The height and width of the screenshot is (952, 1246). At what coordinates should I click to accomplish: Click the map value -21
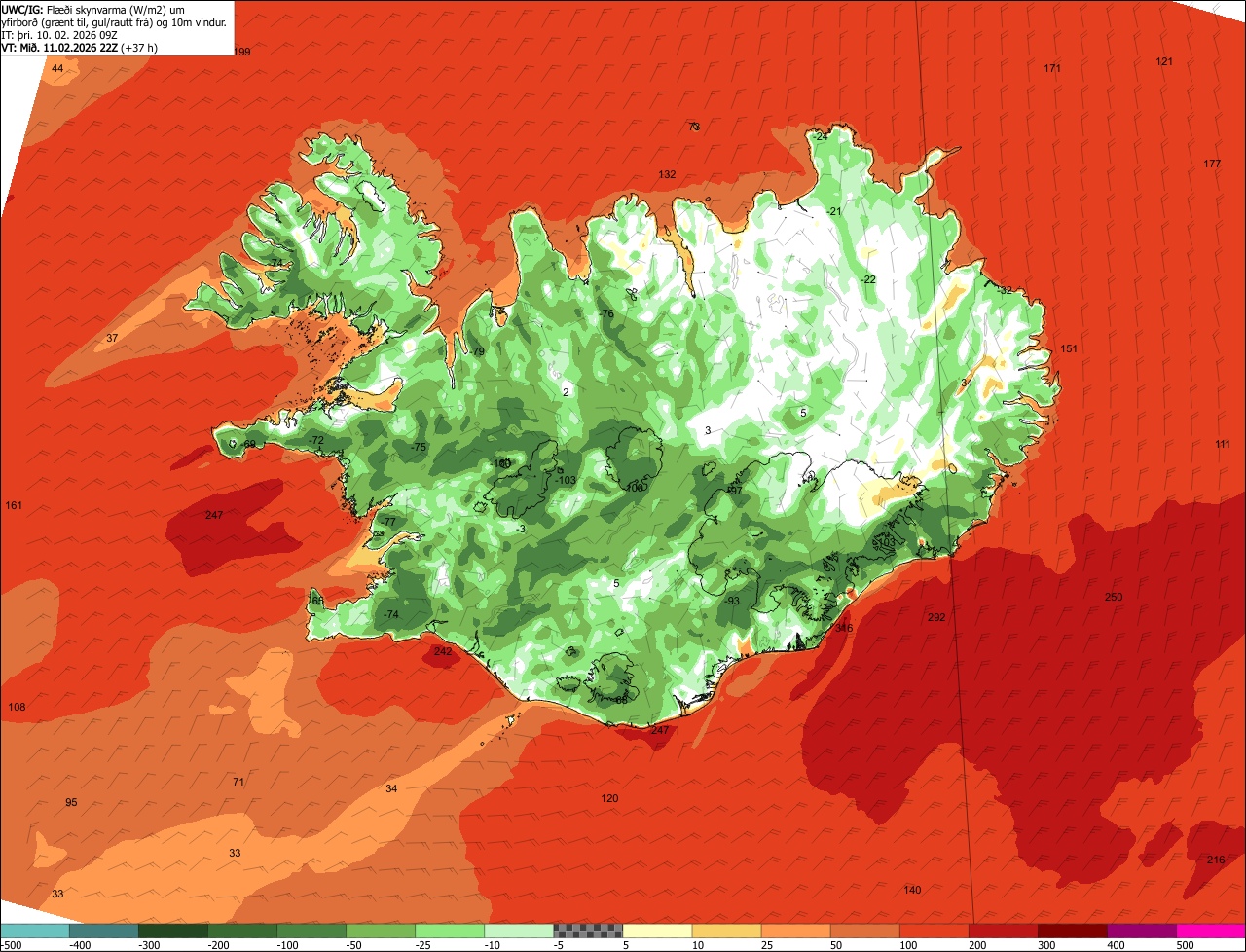tap(834, 211)
